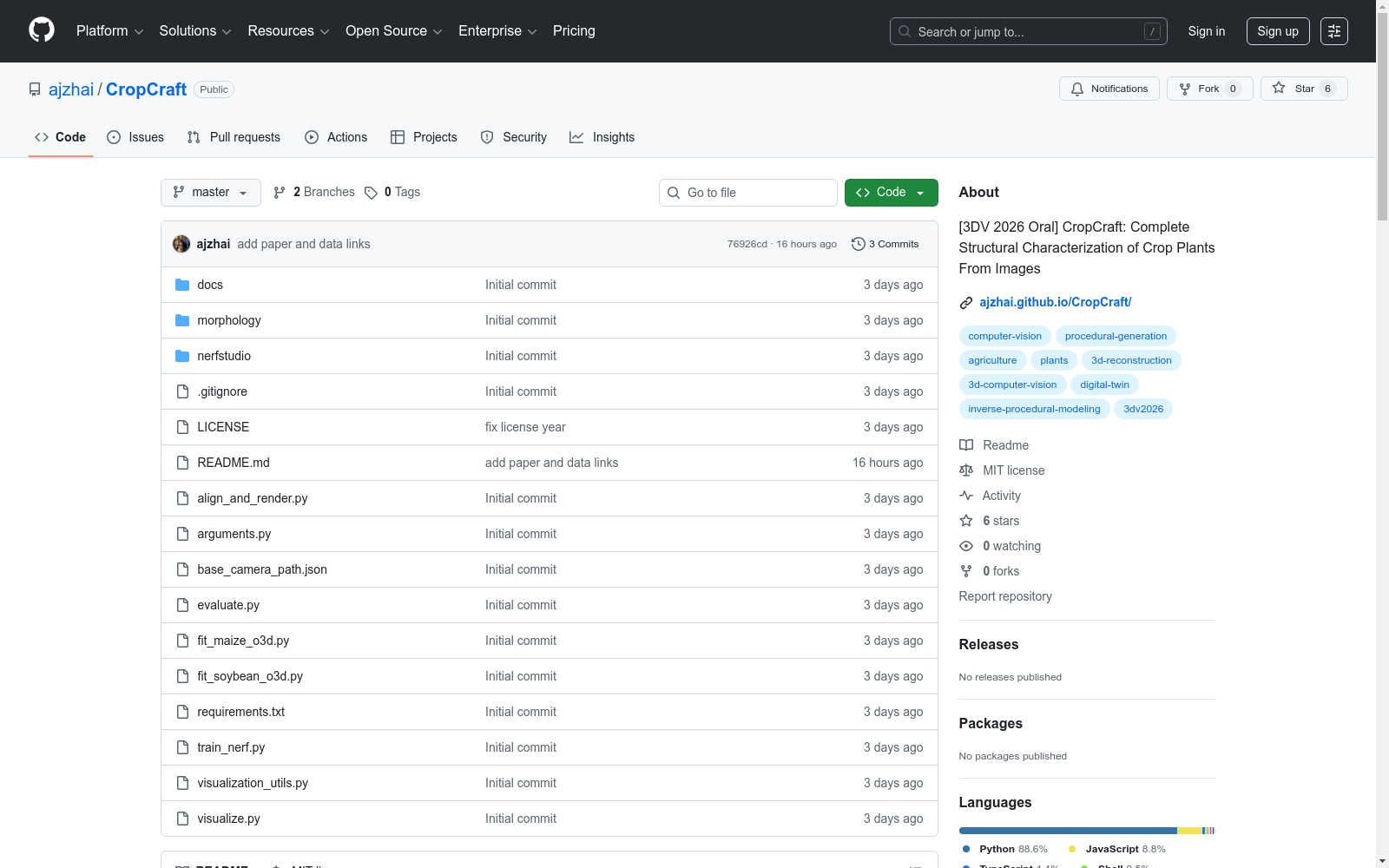Open the fit_maize_o3d.py file
This screenshot has width=1389, height=868.
(243, 641)
